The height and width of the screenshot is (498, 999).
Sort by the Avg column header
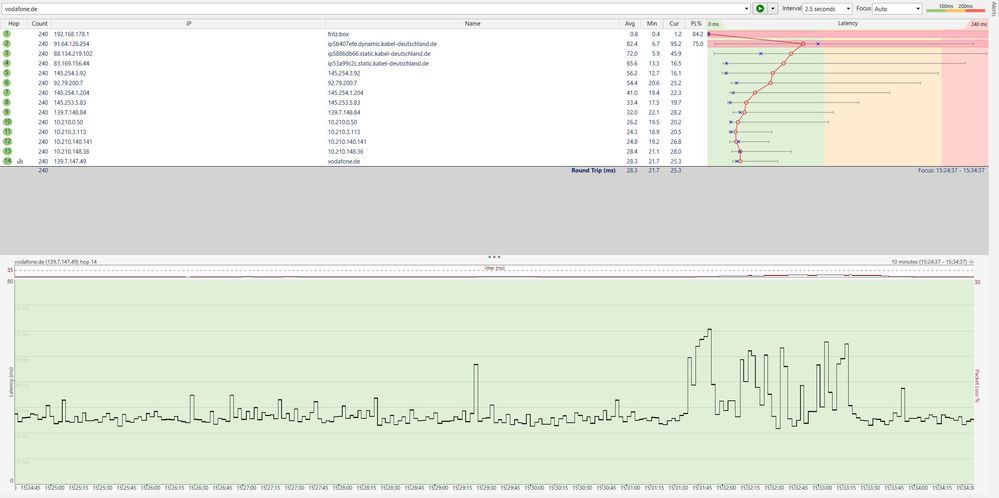pos(630,22)
